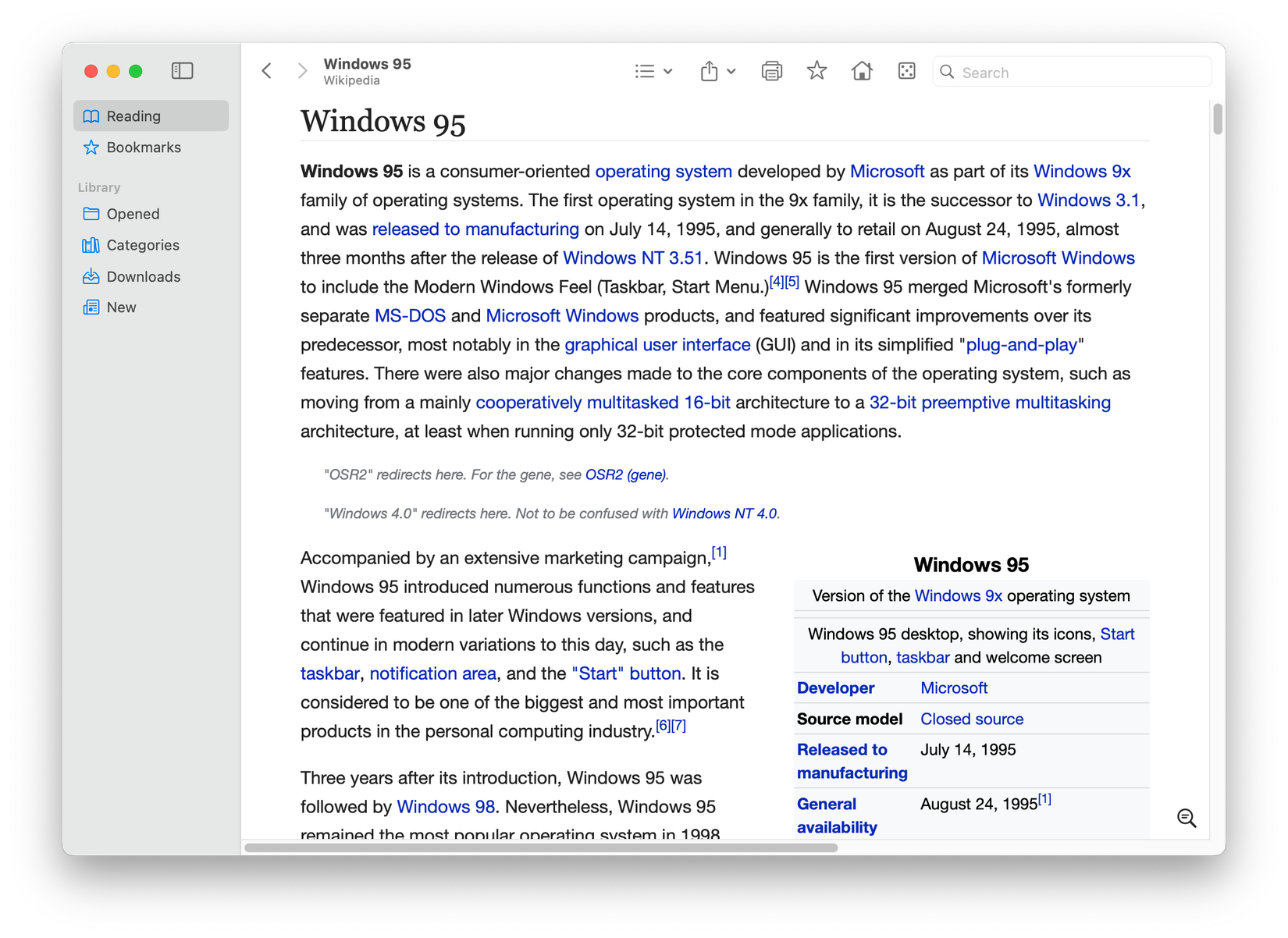Follow the Windows NT 3.51 link
The height and width of the screenshot is (938, 1288).
(x=632, y=258)
